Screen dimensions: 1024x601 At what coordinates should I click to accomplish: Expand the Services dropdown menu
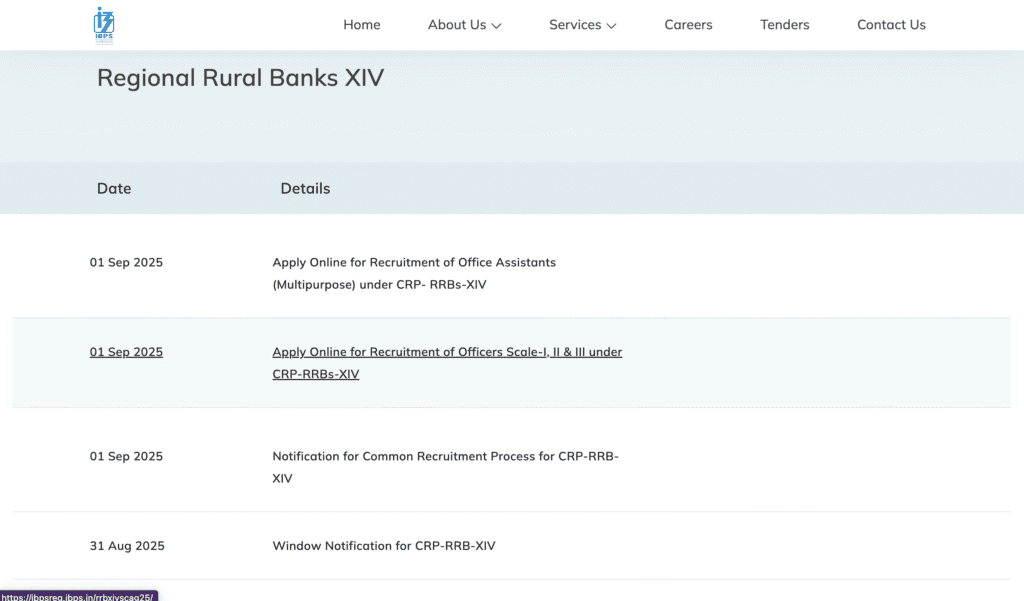point(583,25)
